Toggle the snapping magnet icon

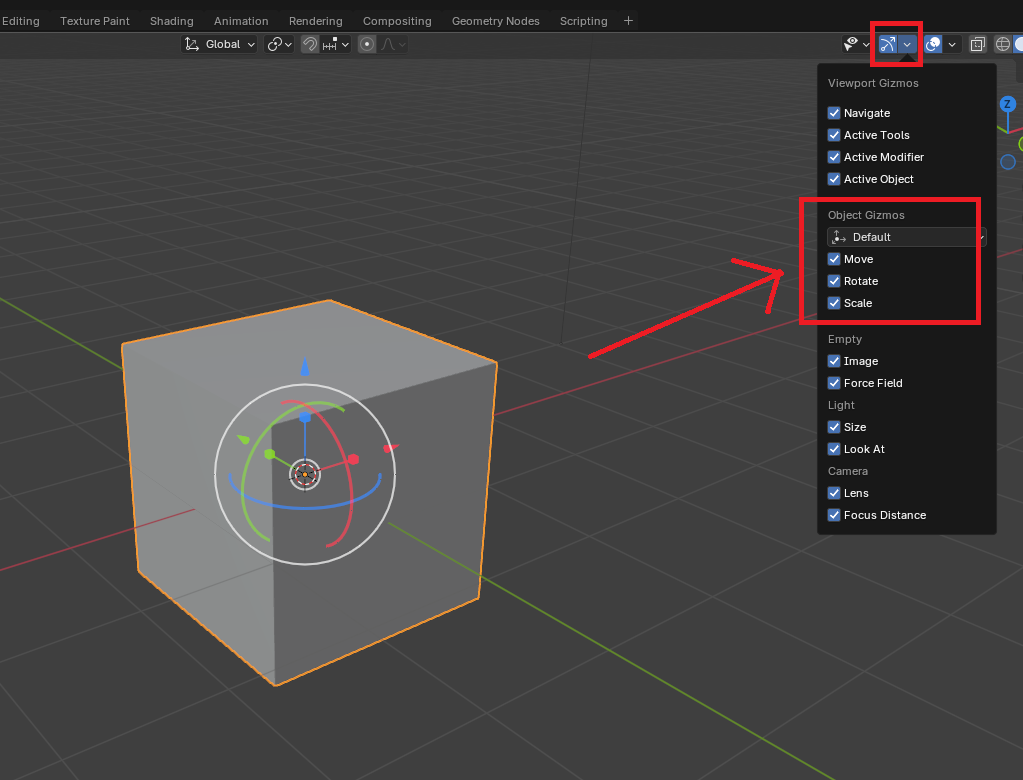(310, 44)
